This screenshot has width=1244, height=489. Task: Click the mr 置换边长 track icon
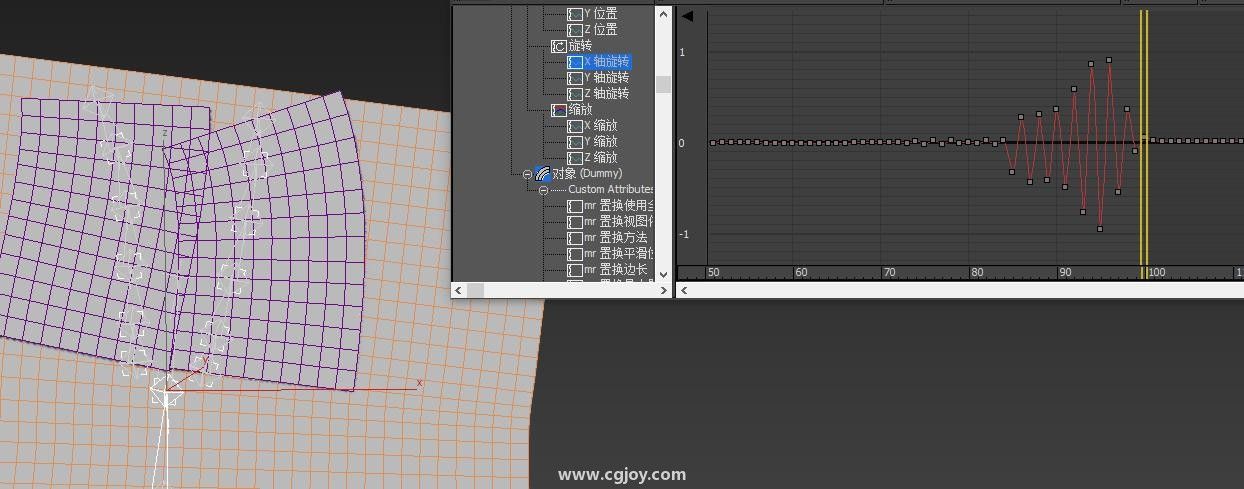click(575, 270)
